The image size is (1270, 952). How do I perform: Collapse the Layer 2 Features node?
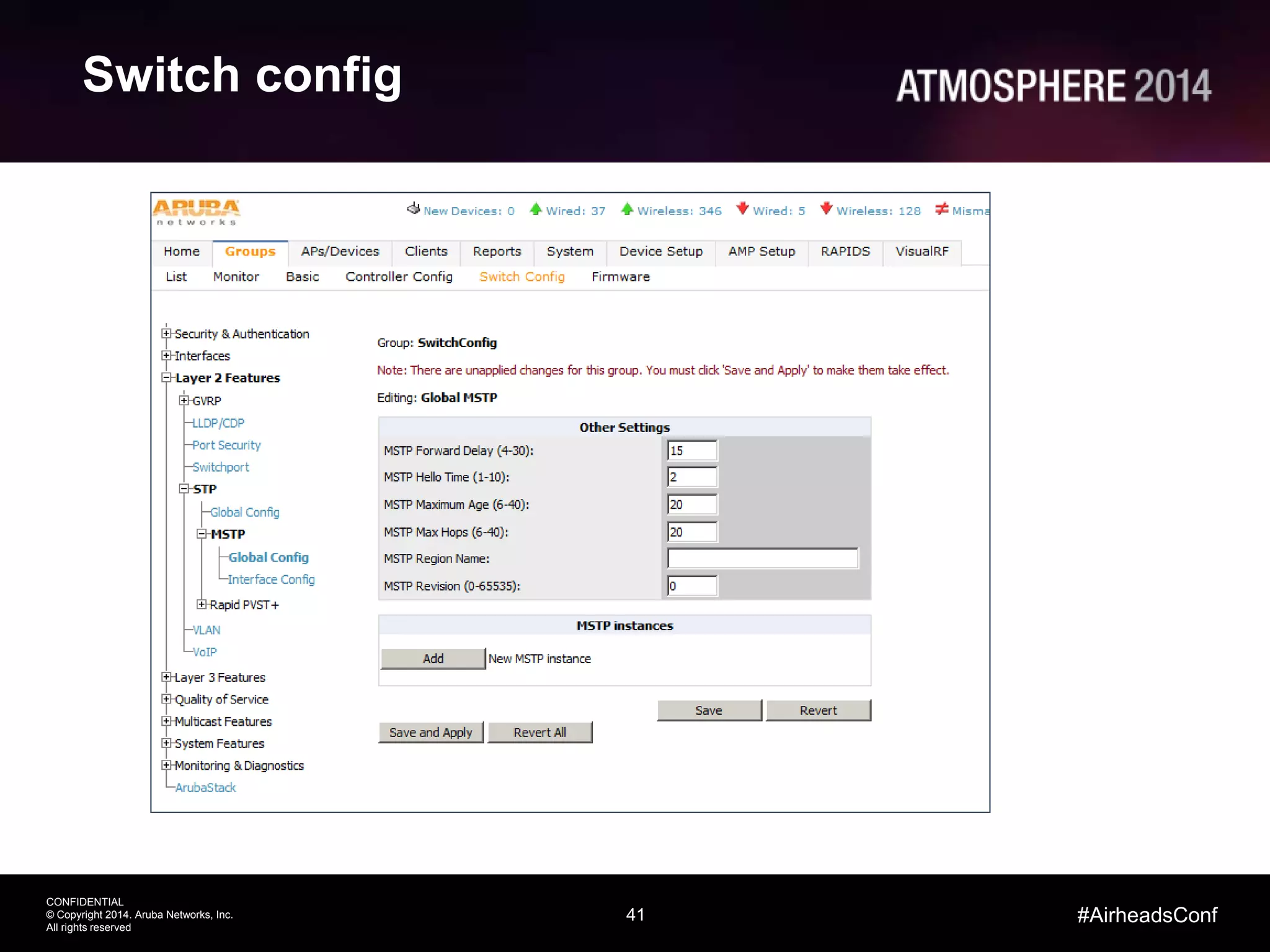click(166, 377)
